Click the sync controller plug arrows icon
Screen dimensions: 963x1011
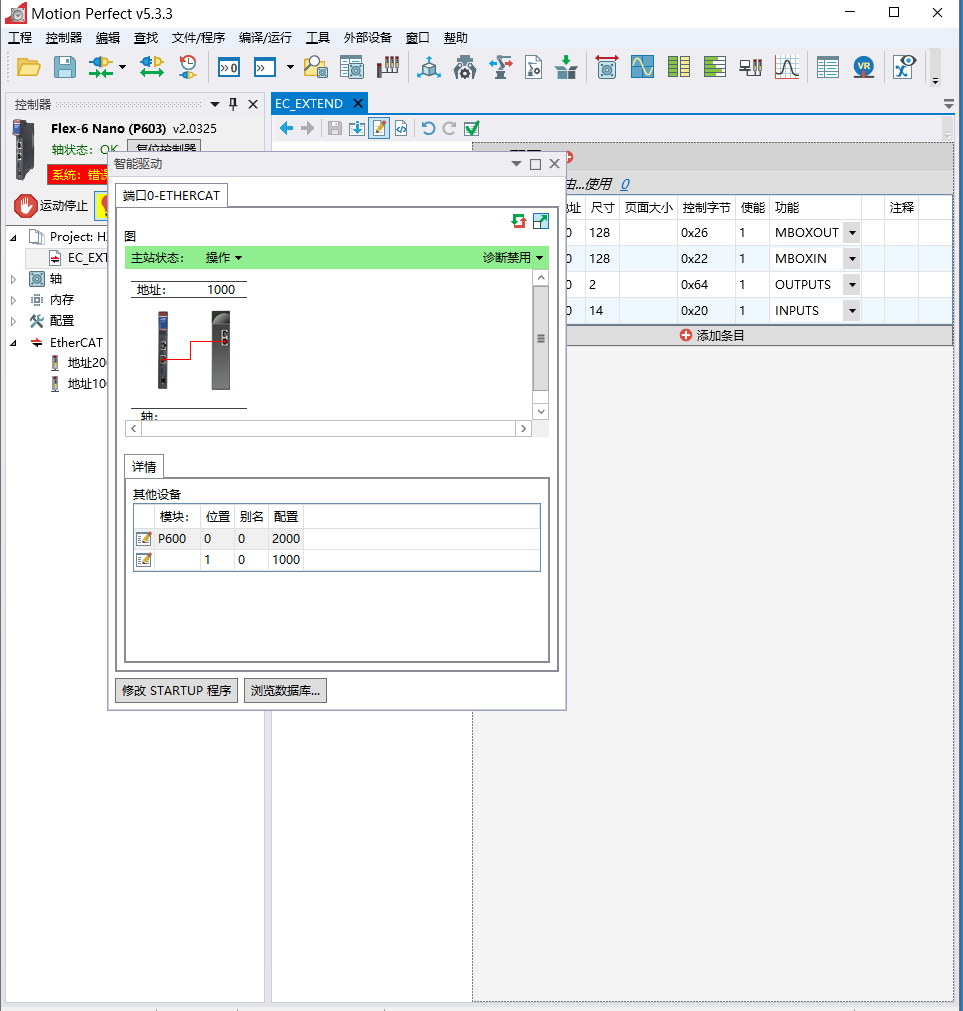(151, 67)
